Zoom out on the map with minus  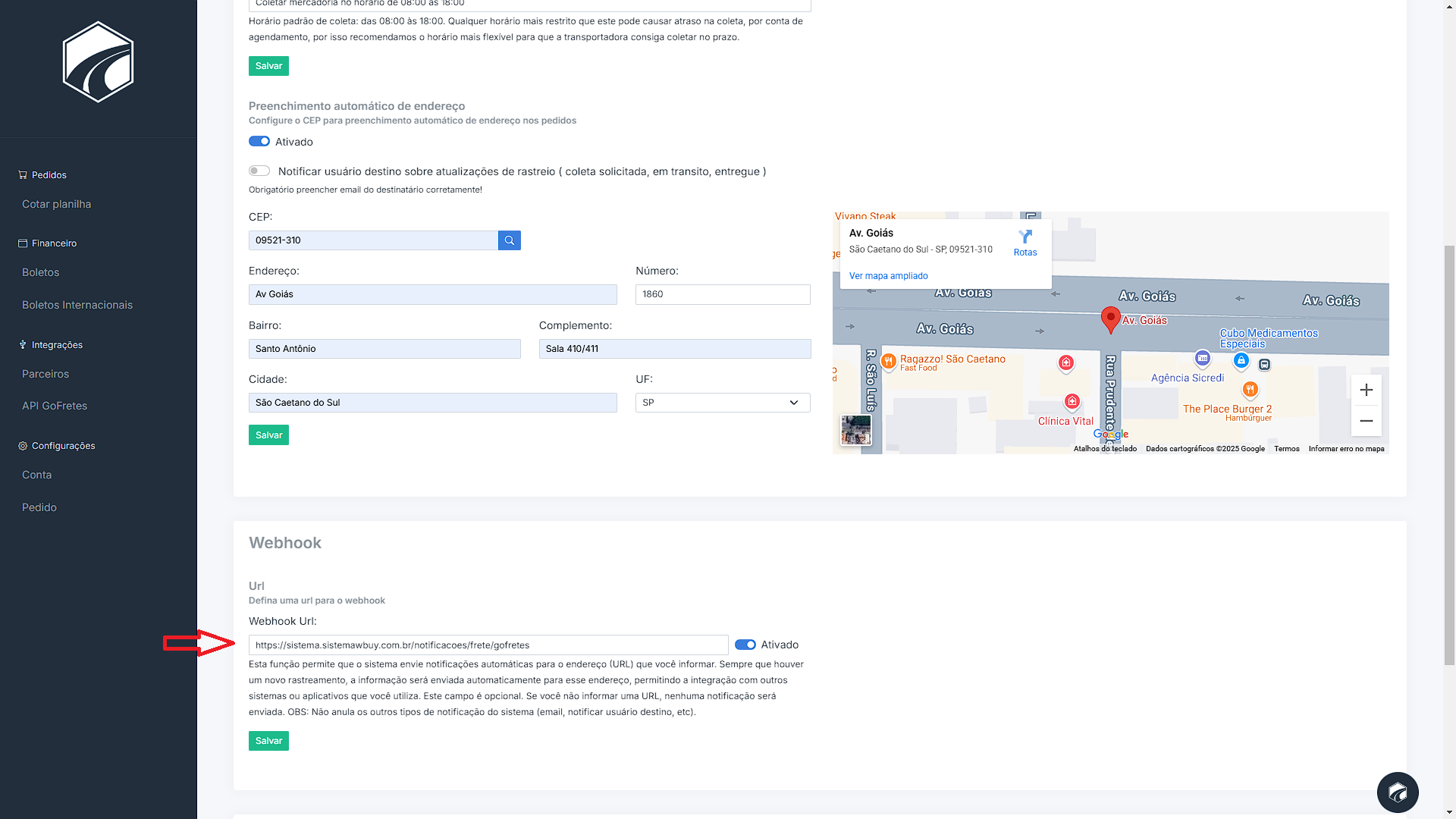click(x=1366, y=421)
